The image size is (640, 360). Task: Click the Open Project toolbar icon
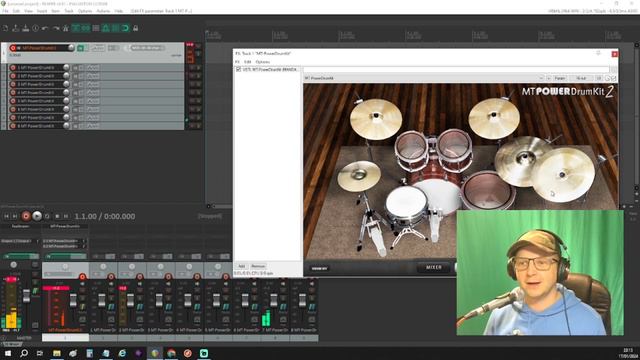(16, 28)
